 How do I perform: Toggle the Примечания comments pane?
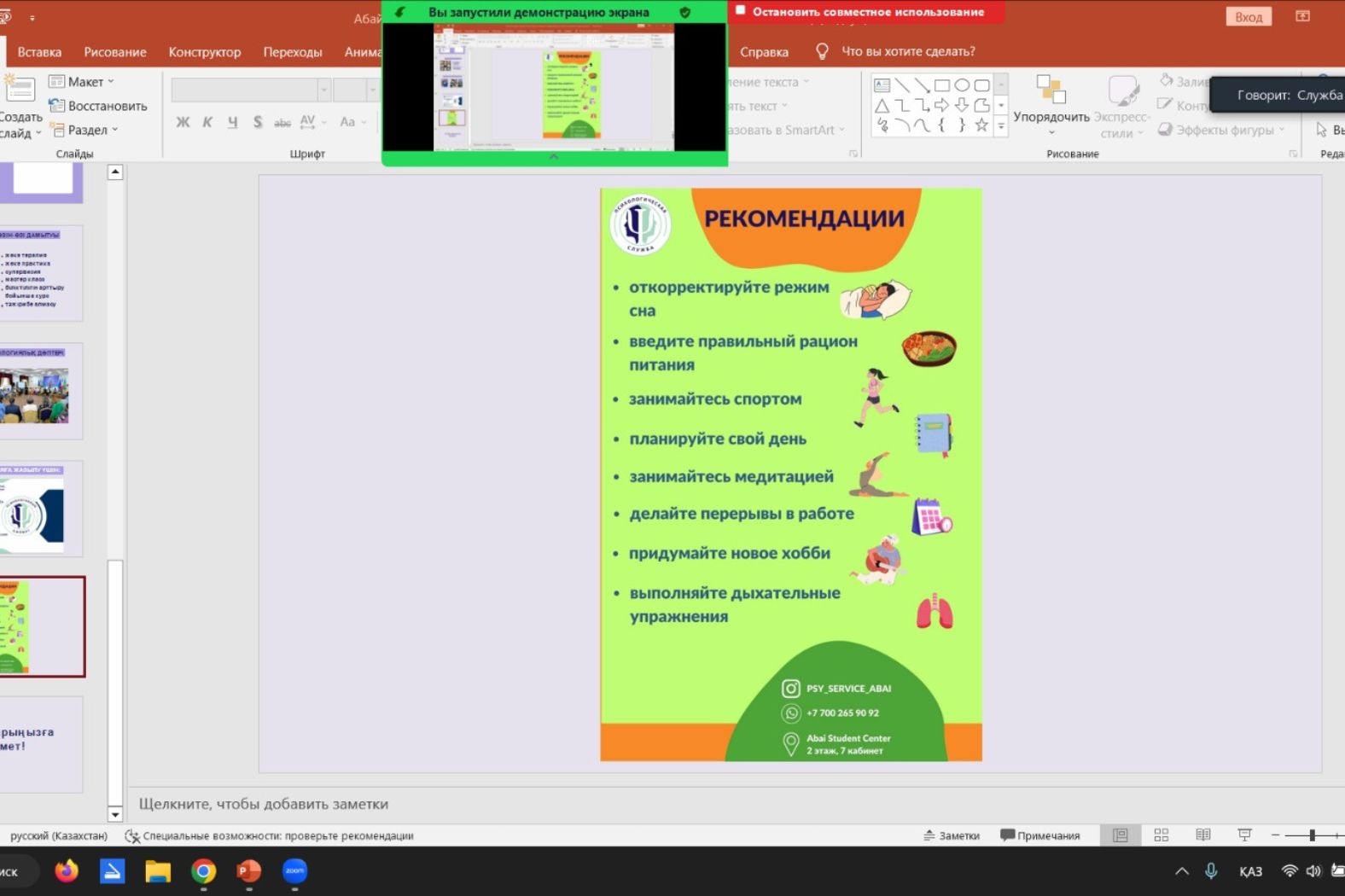1040,835
